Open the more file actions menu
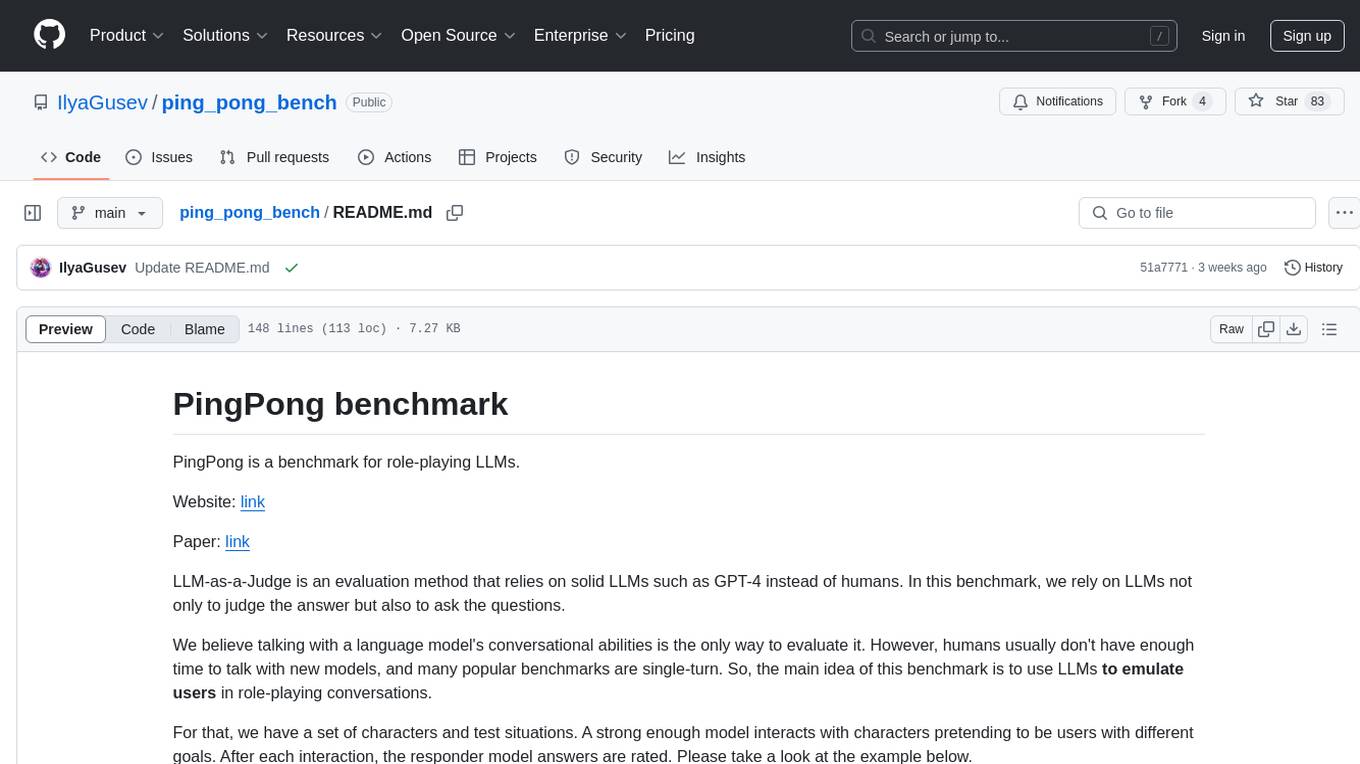 [x=1344, y=213]
